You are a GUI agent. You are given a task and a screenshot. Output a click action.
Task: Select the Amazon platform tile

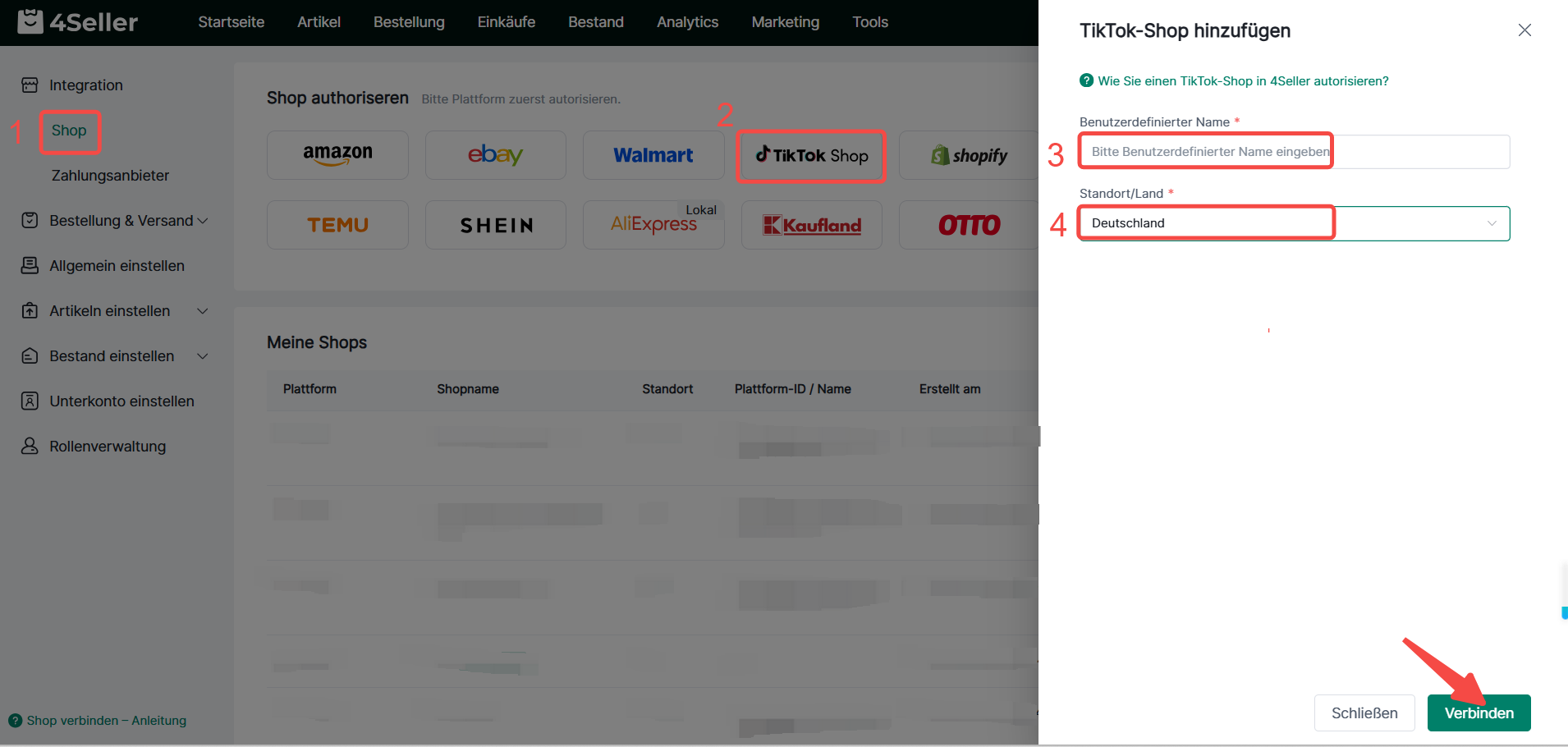(x=337, y=155)
